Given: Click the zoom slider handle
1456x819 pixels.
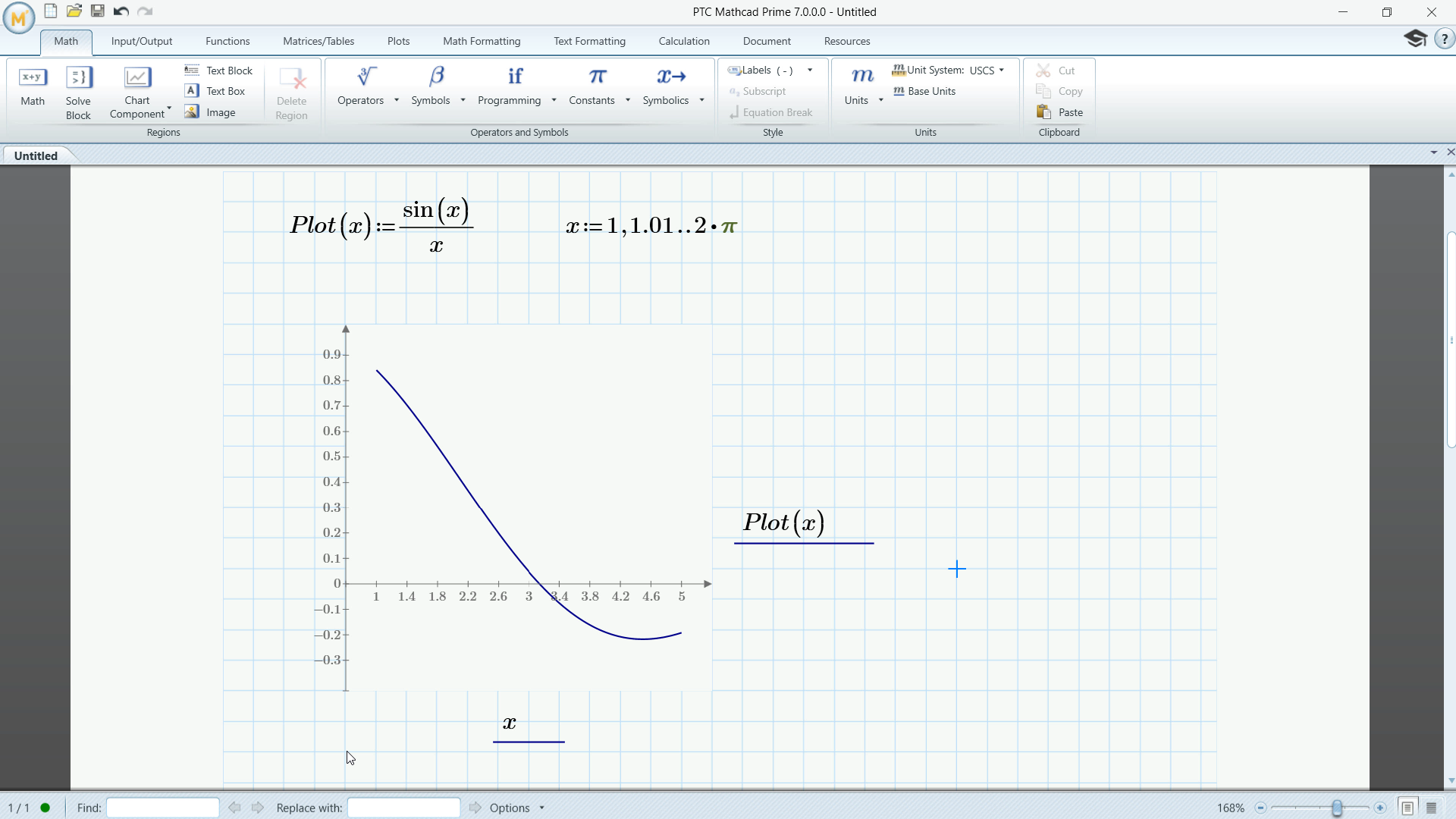Looking at the screenshot, I should tap(1337, 808).
